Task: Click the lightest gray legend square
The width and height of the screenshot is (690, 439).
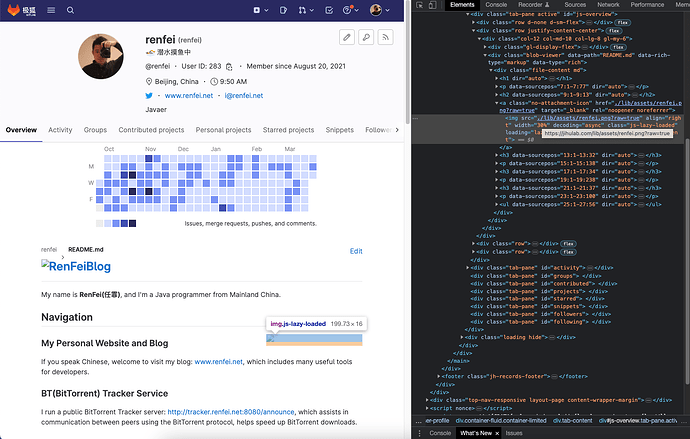Action: (99, 223)
